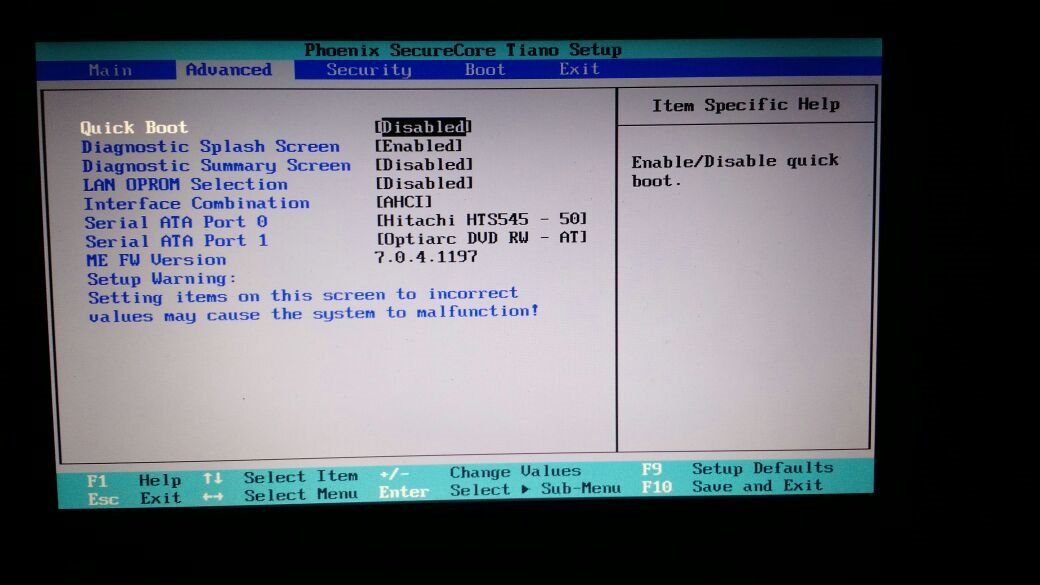This screenshot has width=1040, height=585.
Task: Click the Select Item hint text
Action: [300, 477]
